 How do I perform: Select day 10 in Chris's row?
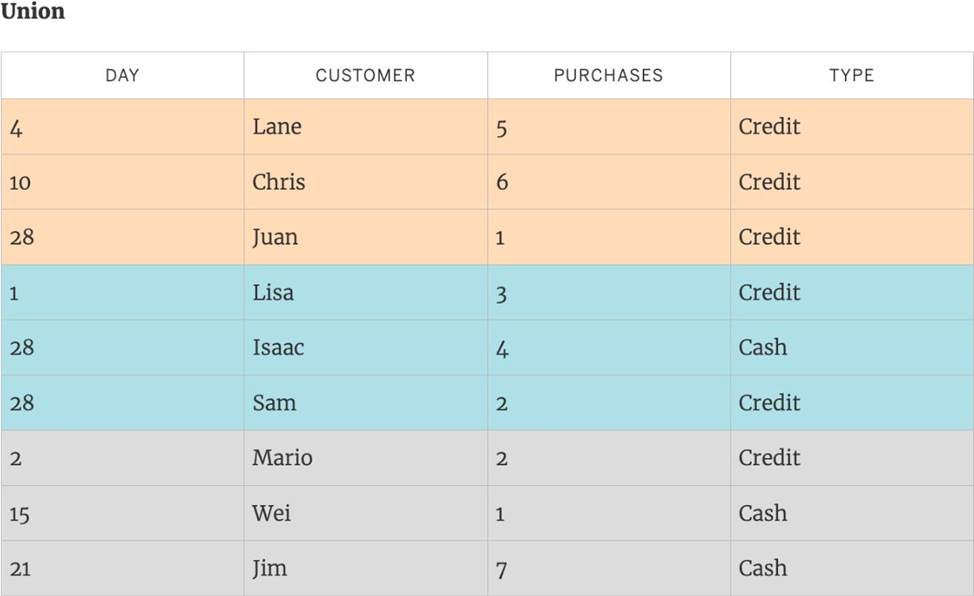pos(20,183)
